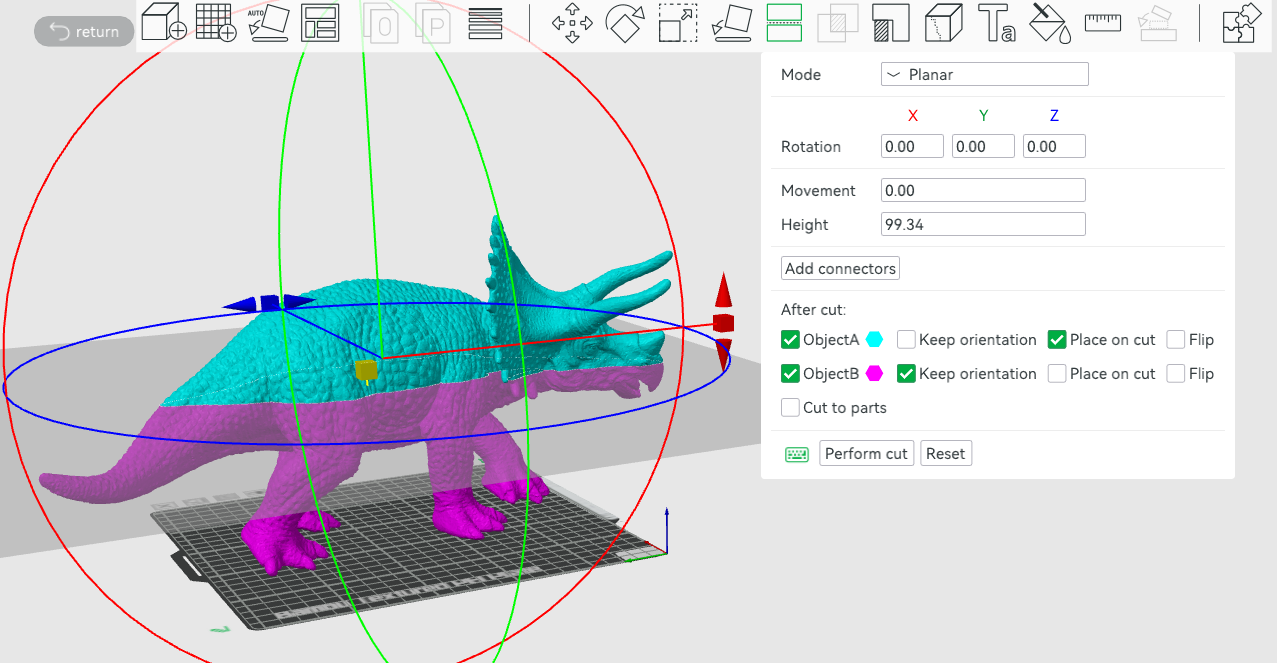The width and height of the screenshot is (1277, 663).
Task: Click the Add plate grid icon
Action: tap(215, 22)
